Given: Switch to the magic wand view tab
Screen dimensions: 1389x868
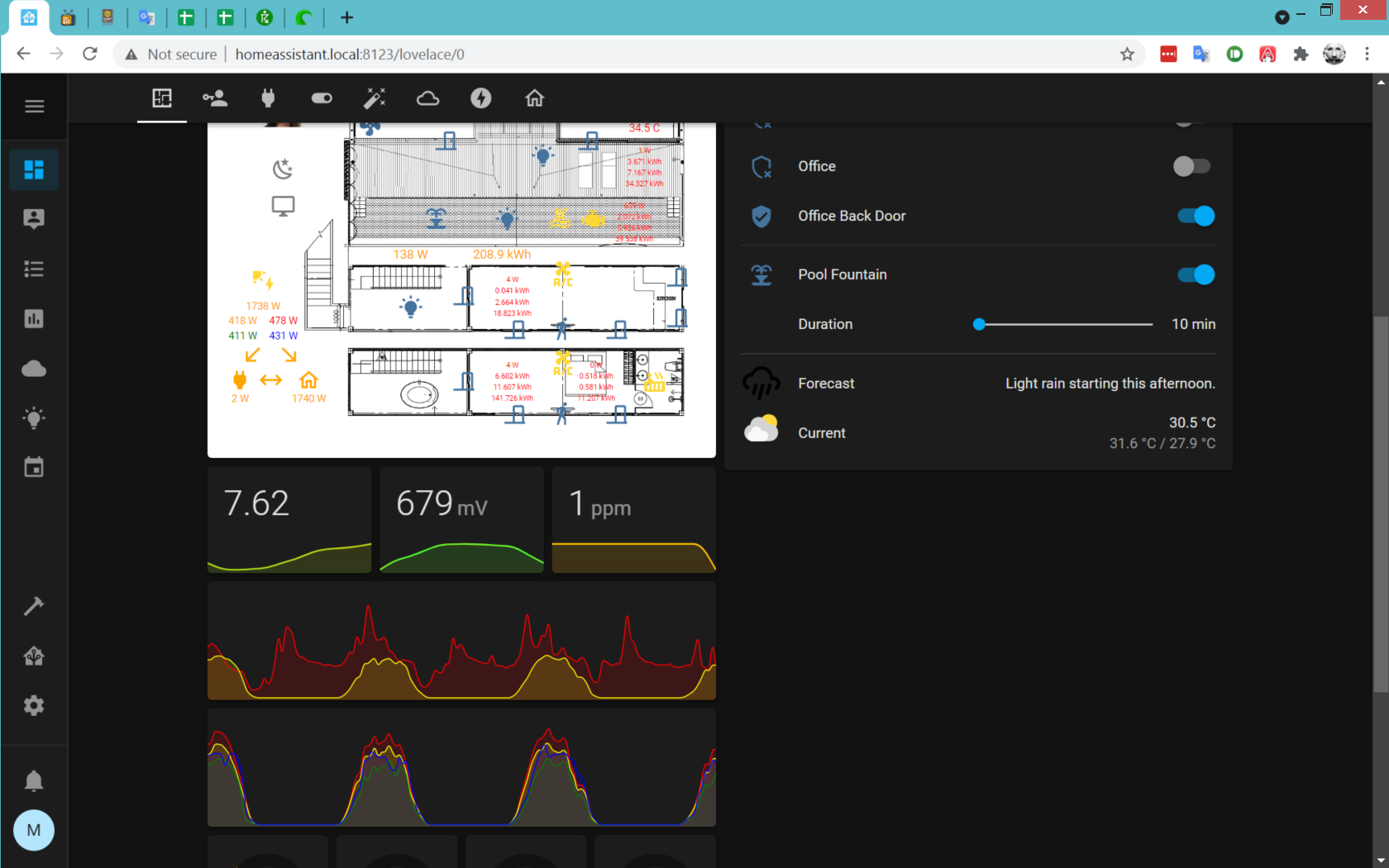Looking at the screenshot, I should (x=375, y=98).
